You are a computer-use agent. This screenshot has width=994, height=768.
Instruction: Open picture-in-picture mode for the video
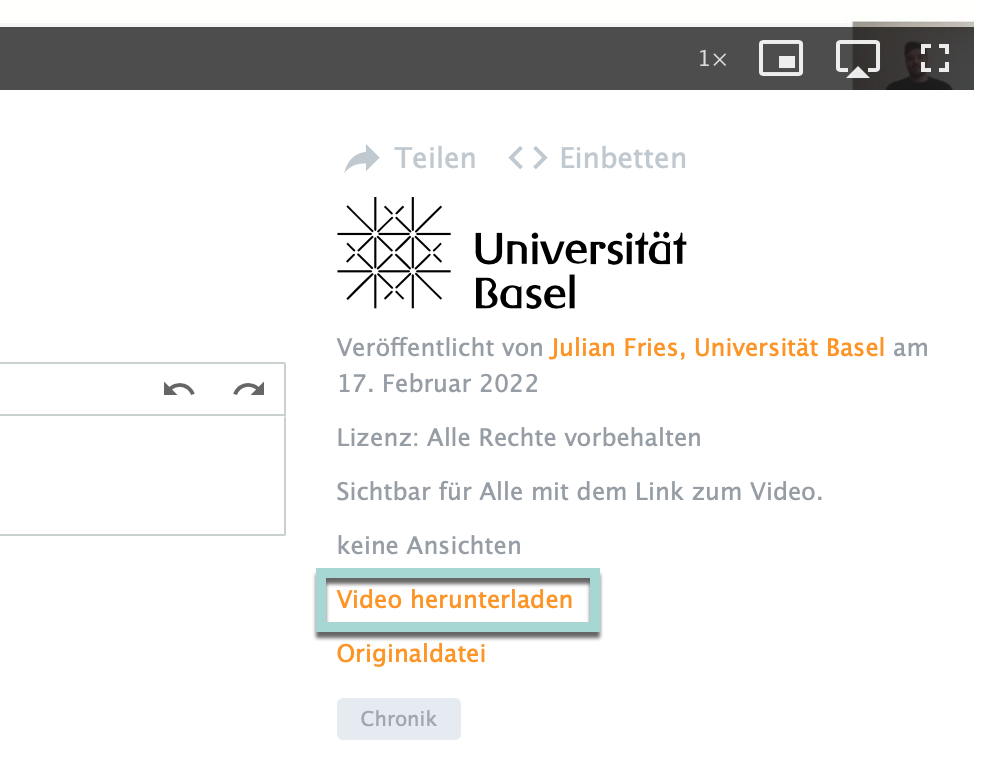point(780,59)
